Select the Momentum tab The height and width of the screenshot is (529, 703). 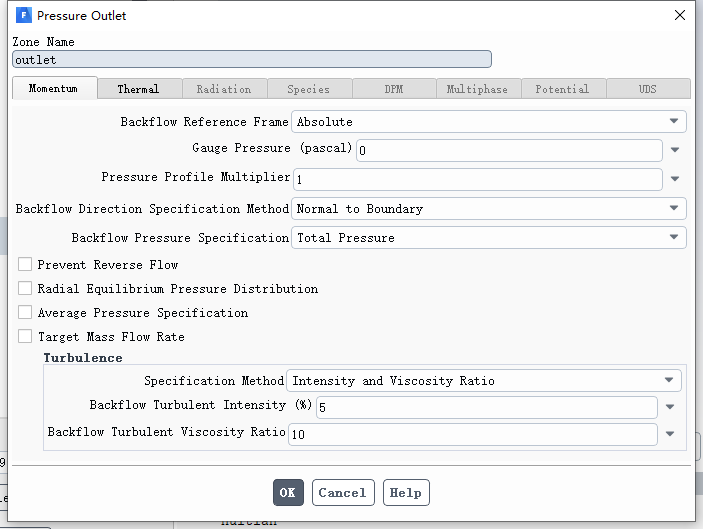(x=54, y=88)
